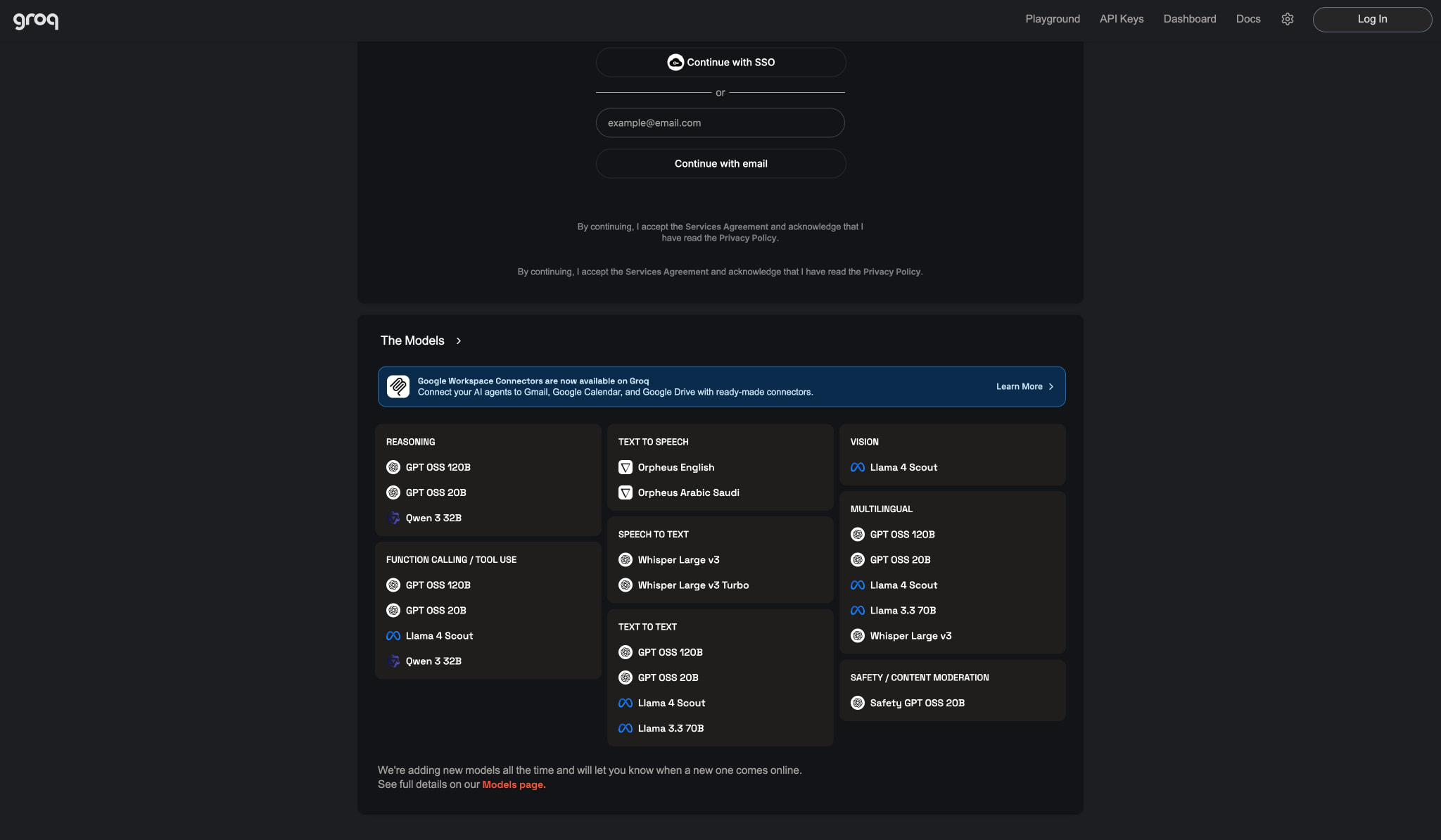Click Learn More on the Workspace banner
Image resolution: width=1441 pixels, height=840 pixels.
coord(1020,386)
